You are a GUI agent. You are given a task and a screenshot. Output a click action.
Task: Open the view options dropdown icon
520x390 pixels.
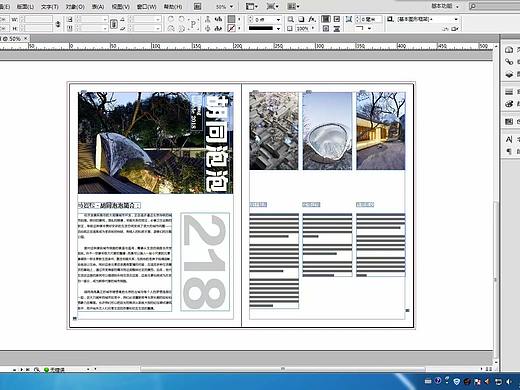point(252,6)
